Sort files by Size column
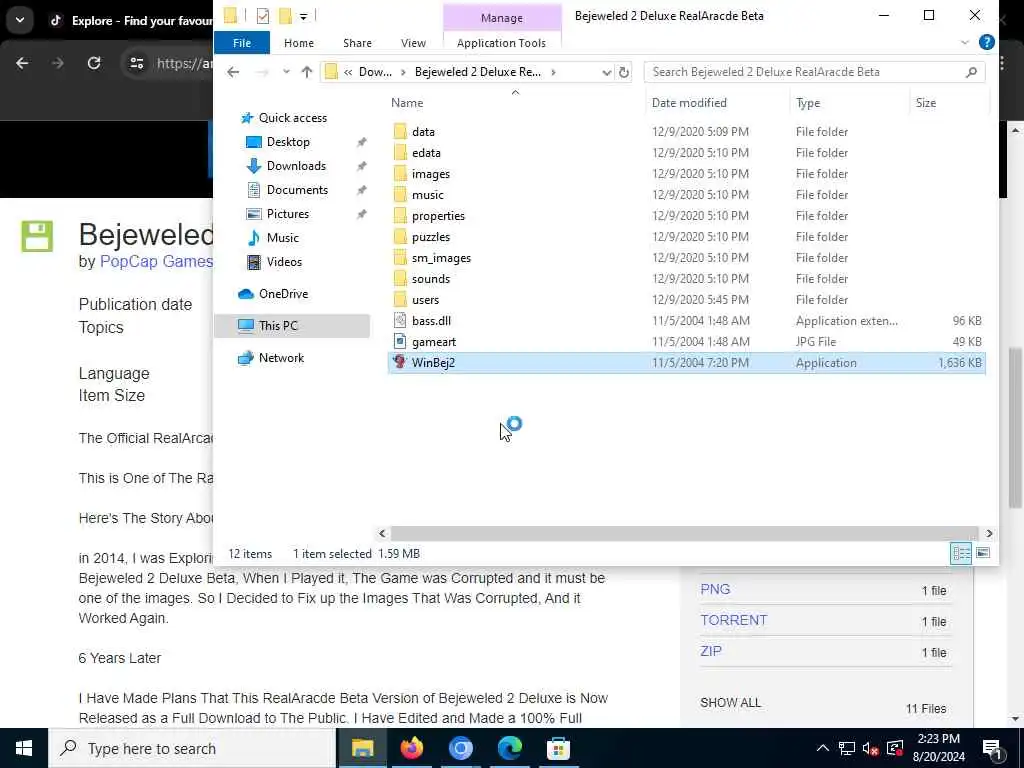The height and width of the screenshot is (768, 1024). (x=925, y=103)
